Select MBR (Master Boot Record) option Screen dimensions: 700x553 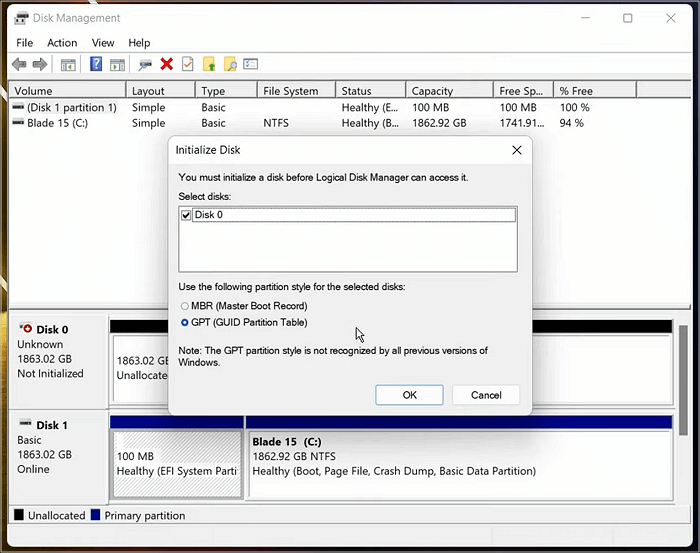184,306
